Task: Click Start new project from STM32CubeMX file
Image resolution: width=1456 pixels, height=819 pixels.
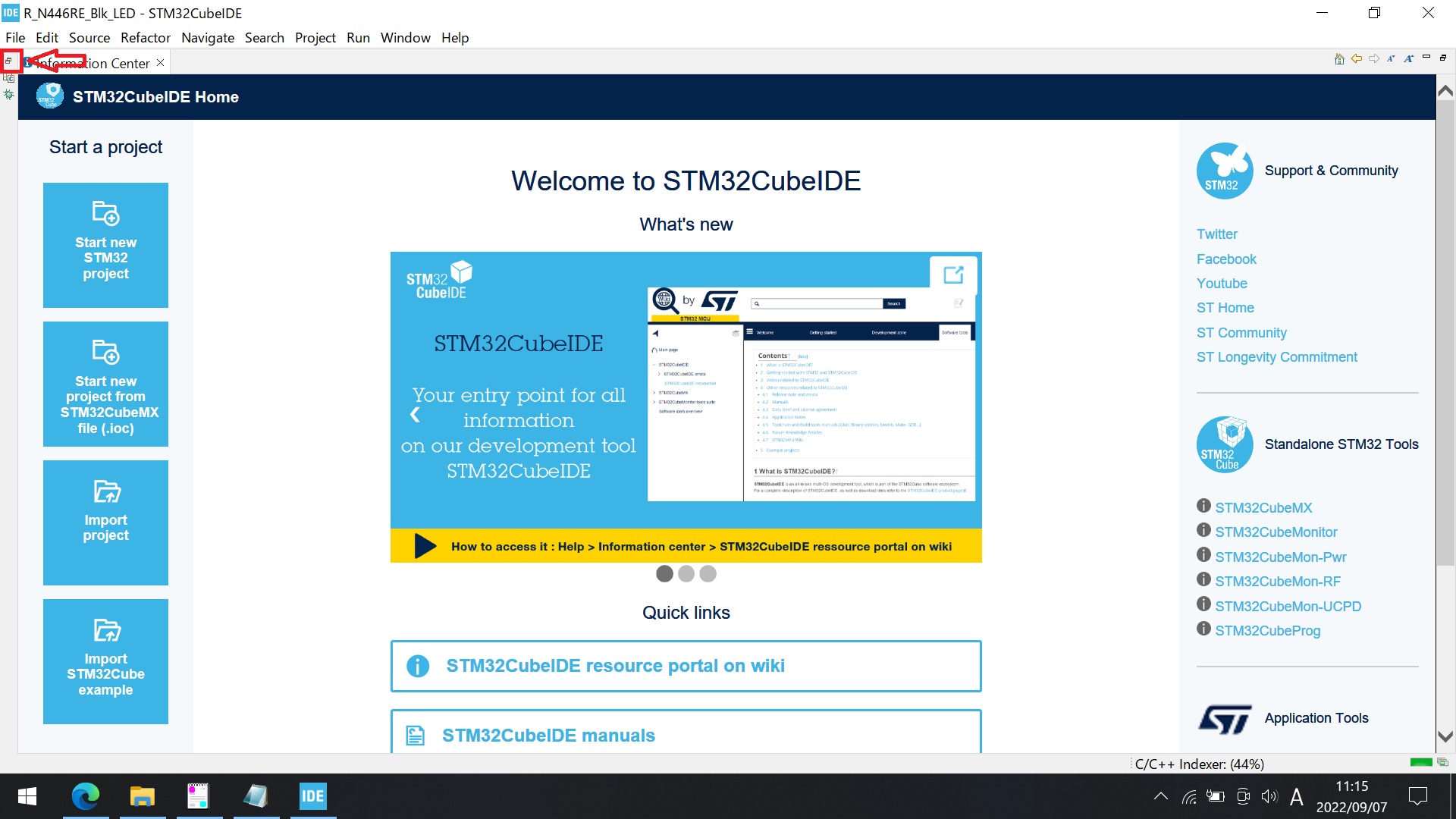Action: (105, 384)
